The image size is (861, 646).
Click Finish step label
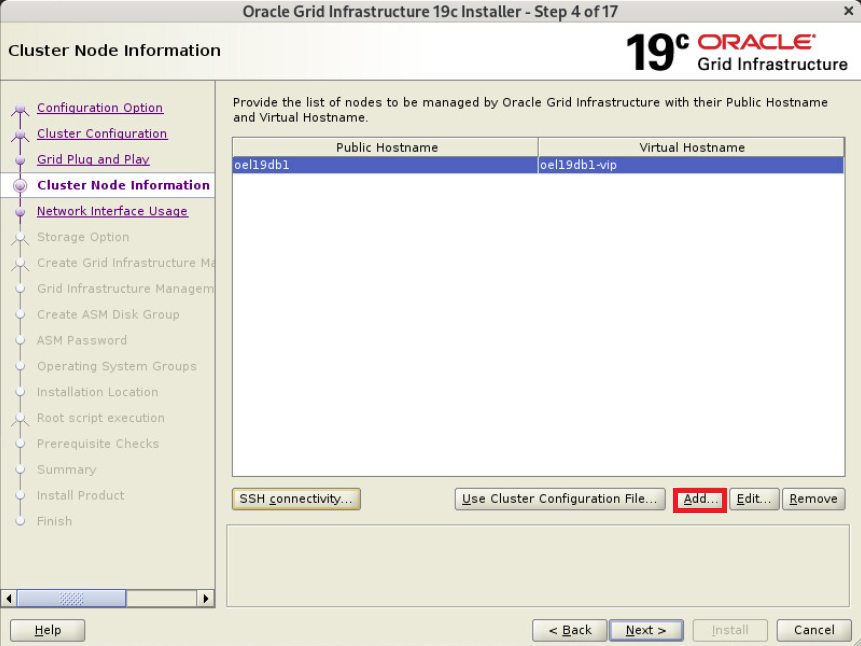click(54, 521)
